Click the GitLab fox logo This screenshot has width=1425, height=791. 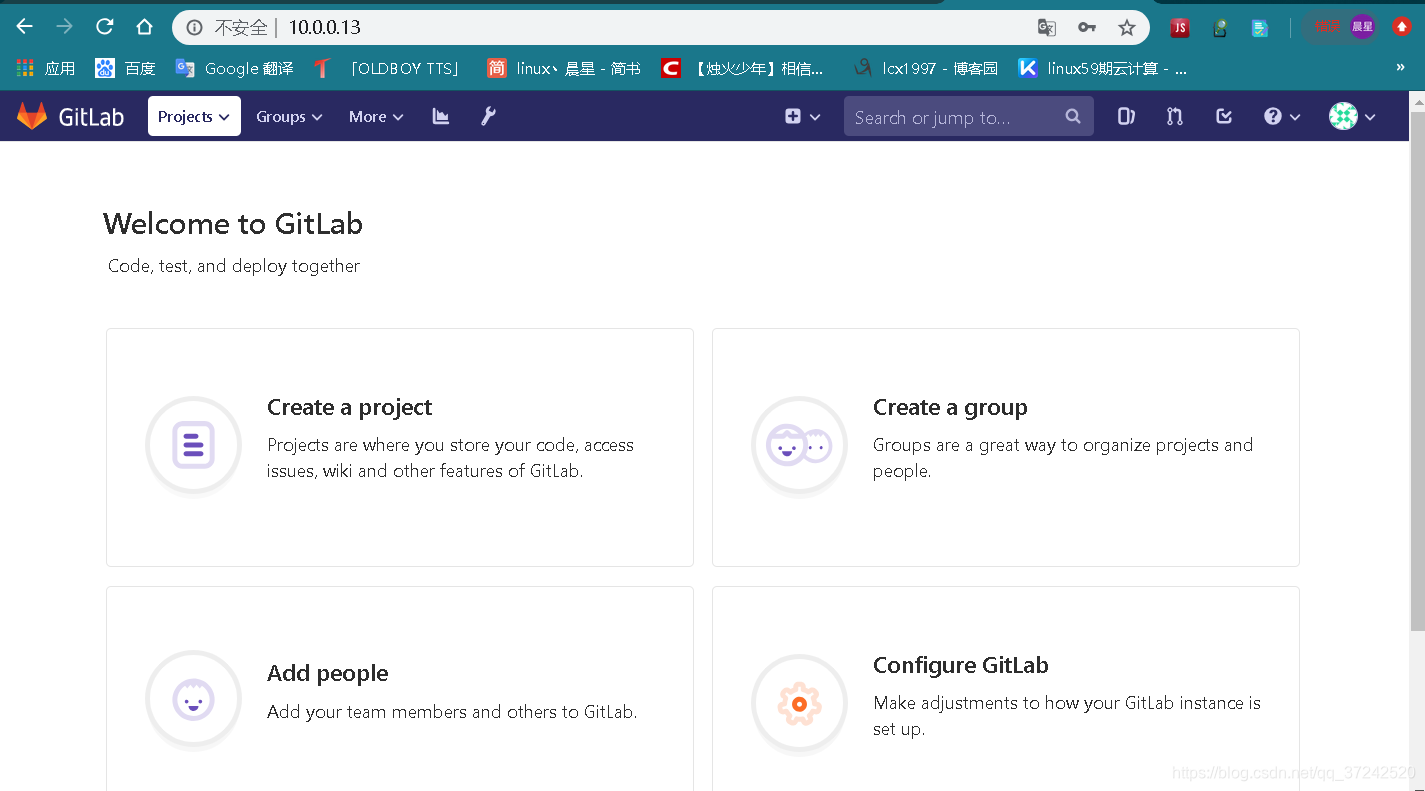pyautogui.click(x=32, y=116)
